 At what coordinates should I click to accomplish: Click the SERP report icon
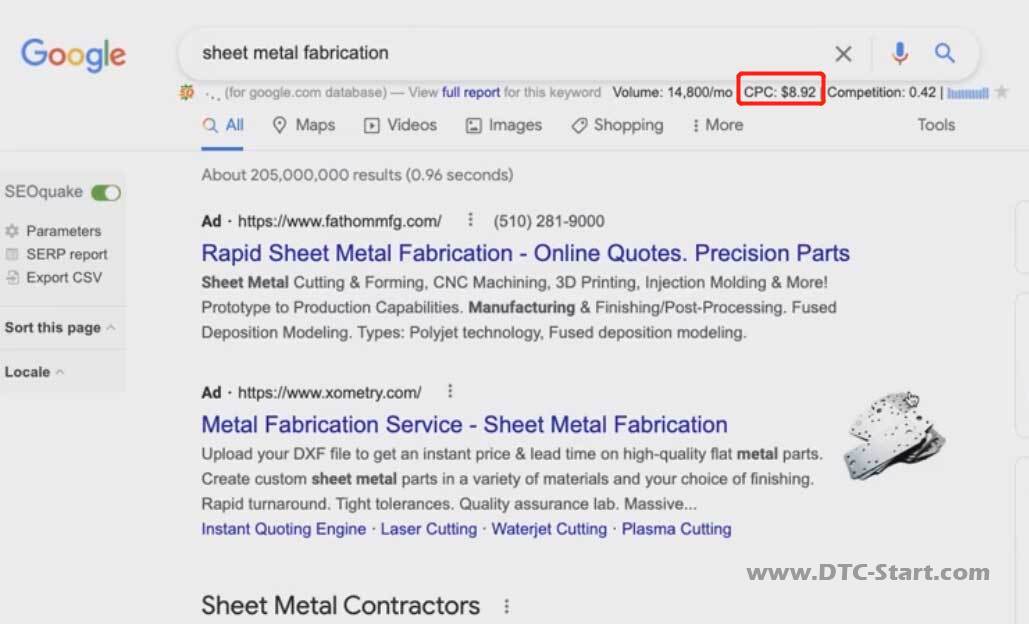click(x=12, y=254)
